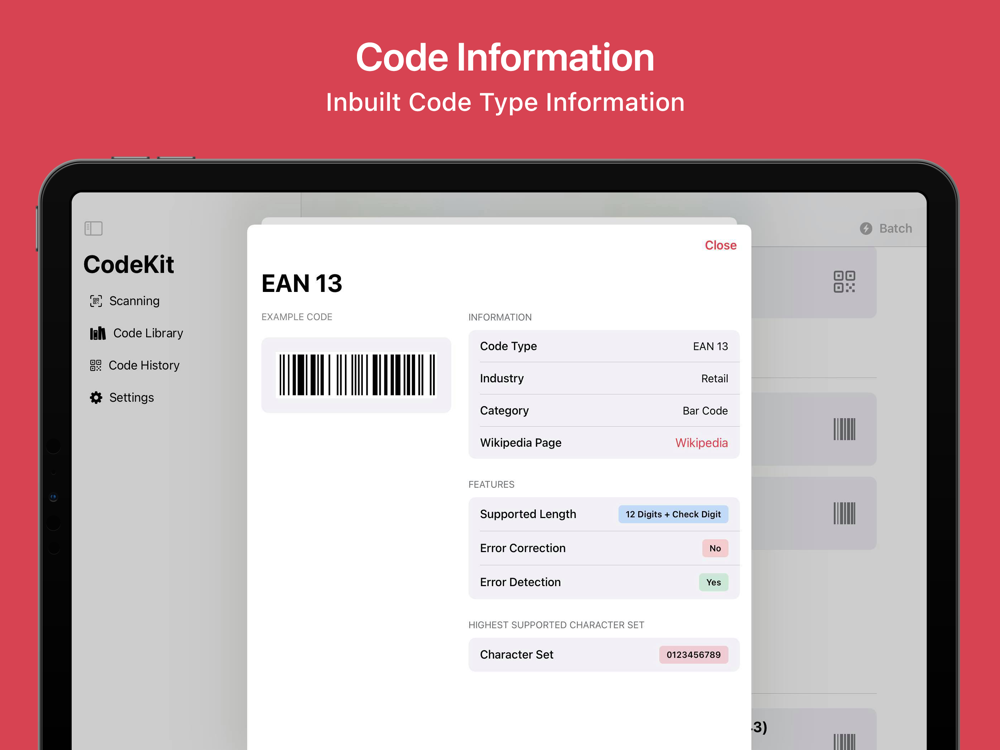Click the Code History QR icon
The image size is (1000, 750).
click(x=96, y=365)
